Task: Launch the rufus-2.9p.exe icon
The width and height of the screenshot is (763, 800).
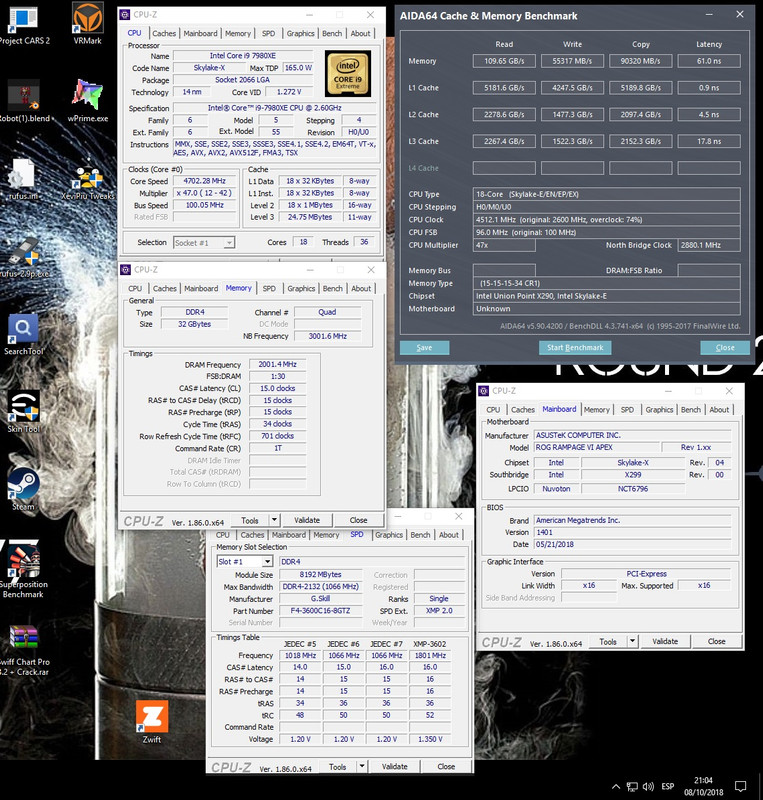Action: coord(24,258)
